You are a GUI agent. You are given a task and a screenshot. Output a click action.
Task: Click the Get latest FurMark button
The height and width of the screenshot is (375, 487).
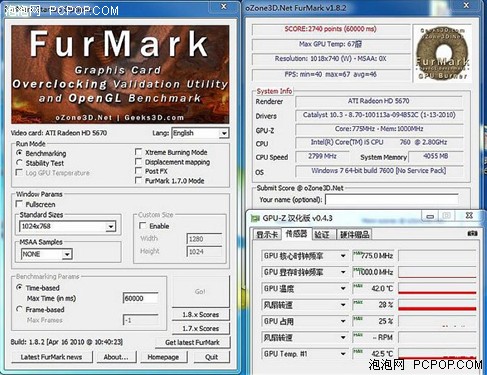point(192,342)
